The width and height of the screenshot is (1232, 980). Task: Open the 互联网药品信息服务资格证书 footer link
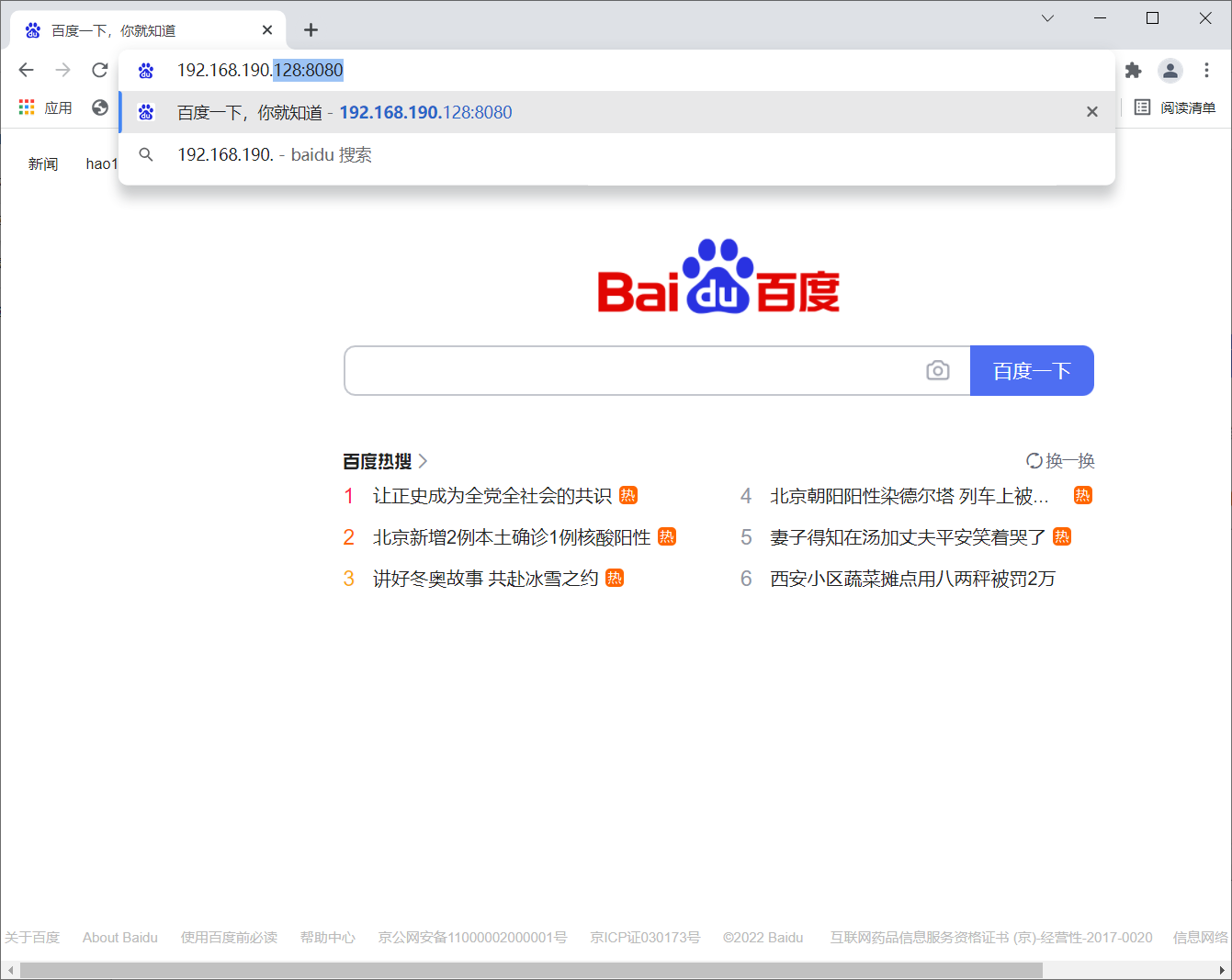pos(991,937)
